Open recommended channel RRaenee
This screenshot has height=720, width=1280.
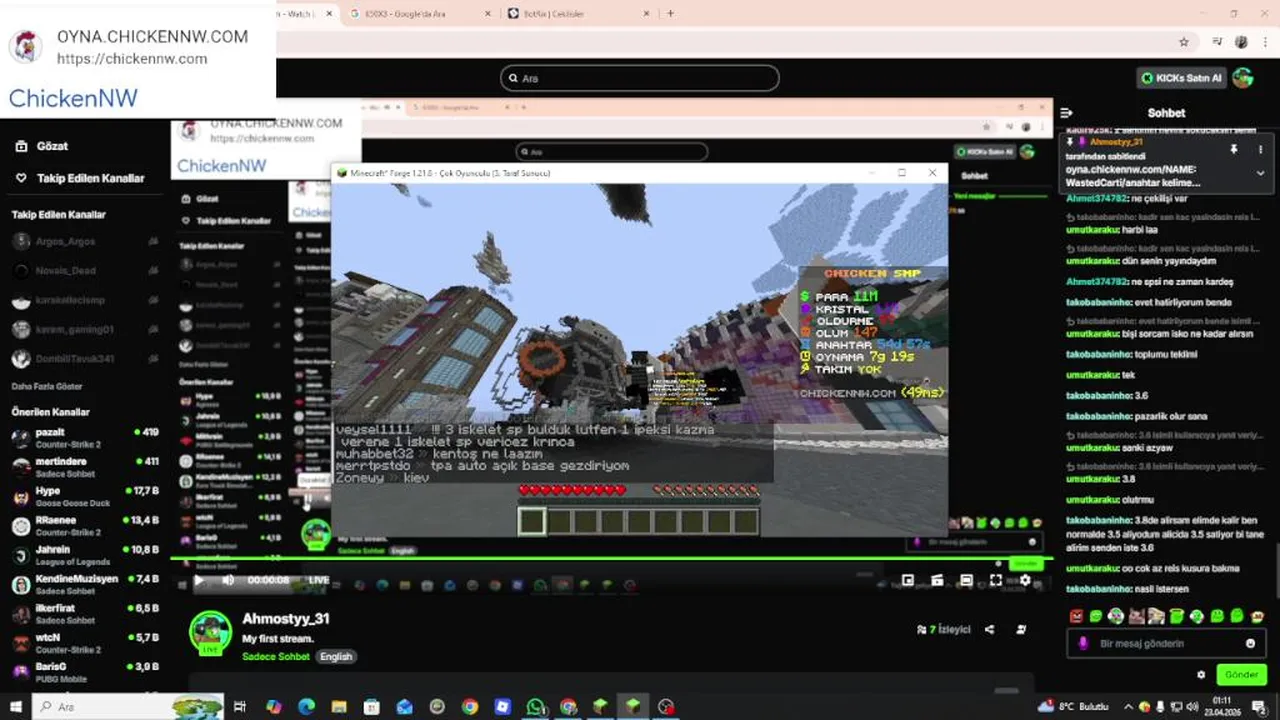[85, 526]
